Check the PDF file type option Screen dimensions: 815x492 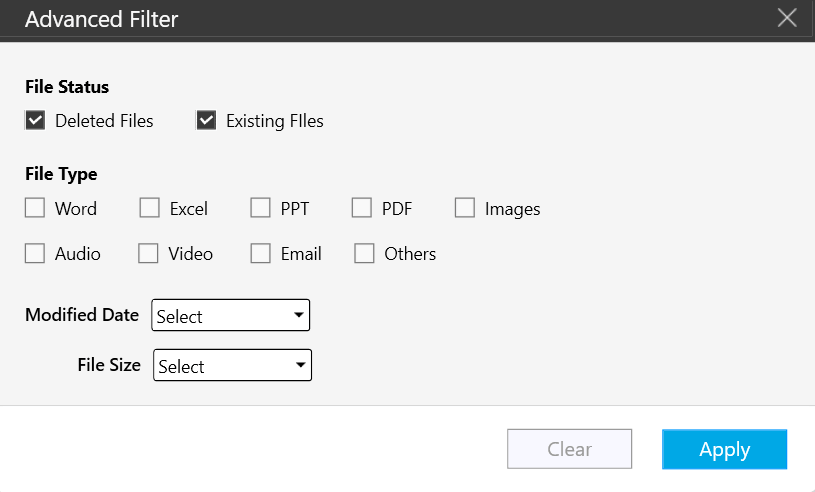click(x=361, y=208)
